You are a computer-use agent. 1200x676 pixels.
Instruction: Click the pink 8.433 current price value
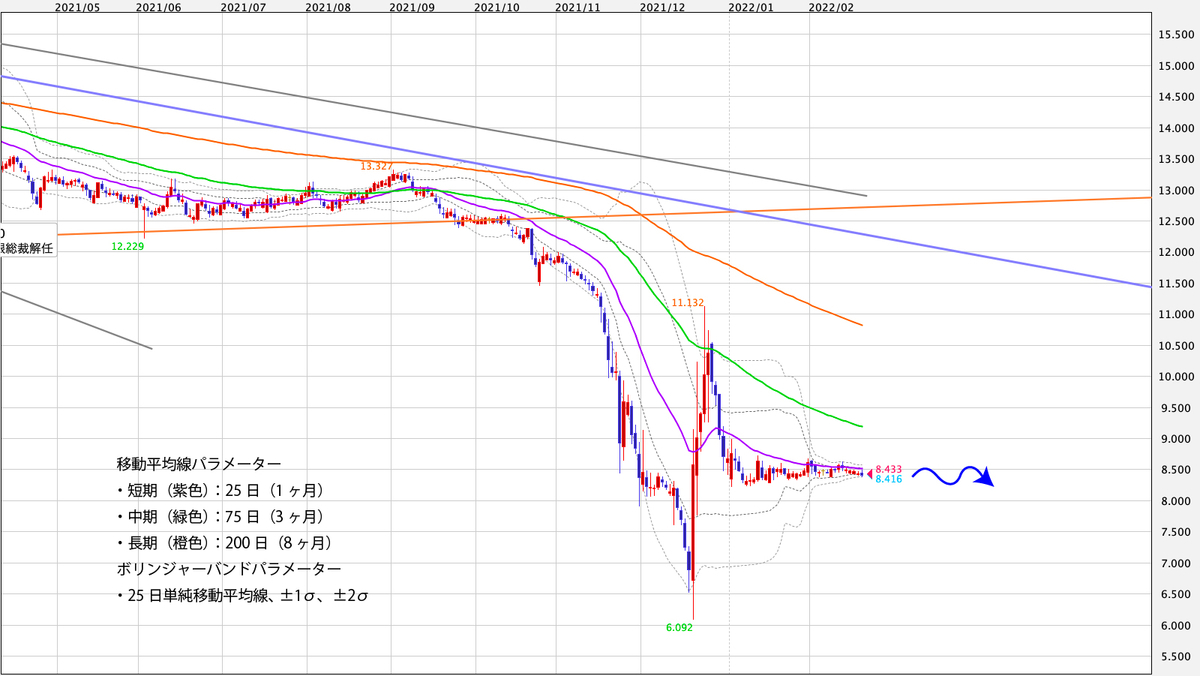click(889, 469)
